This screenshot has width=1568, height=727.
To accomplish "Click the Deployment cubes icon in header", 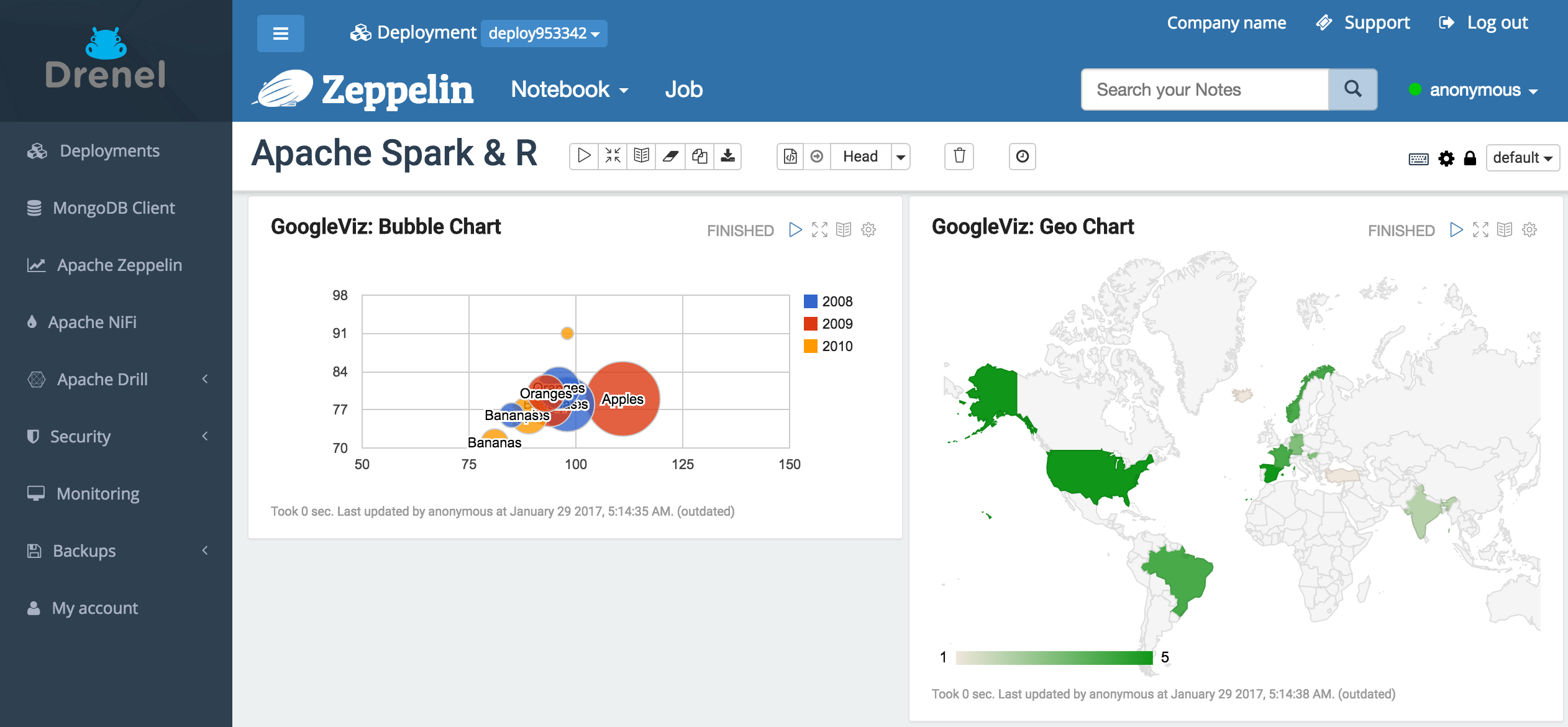I will point(360,33).
